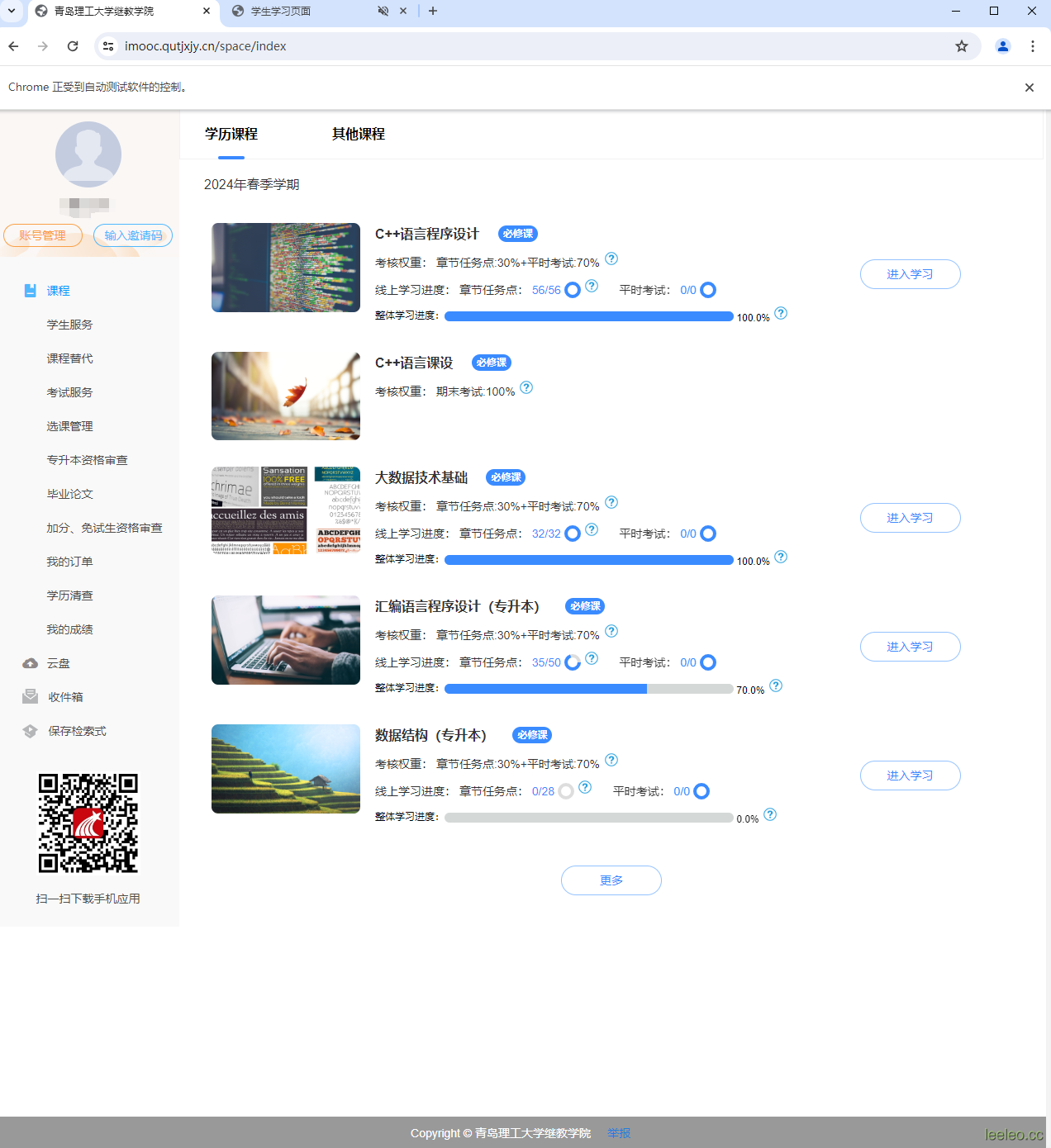Expand the tab search dropdown arrow
The width and height of the screenshot is (1051, 1148).
[x=12, y=11]
